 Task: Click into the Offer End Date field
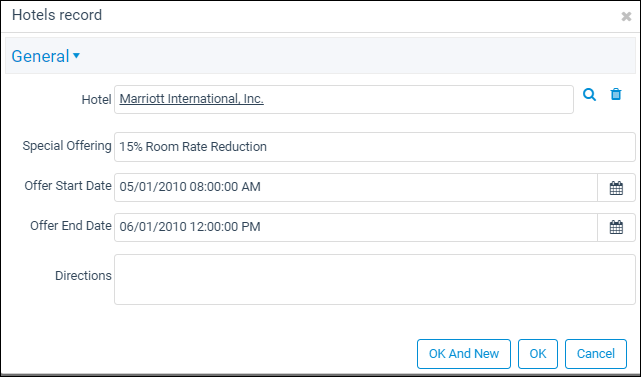(356, 227)
